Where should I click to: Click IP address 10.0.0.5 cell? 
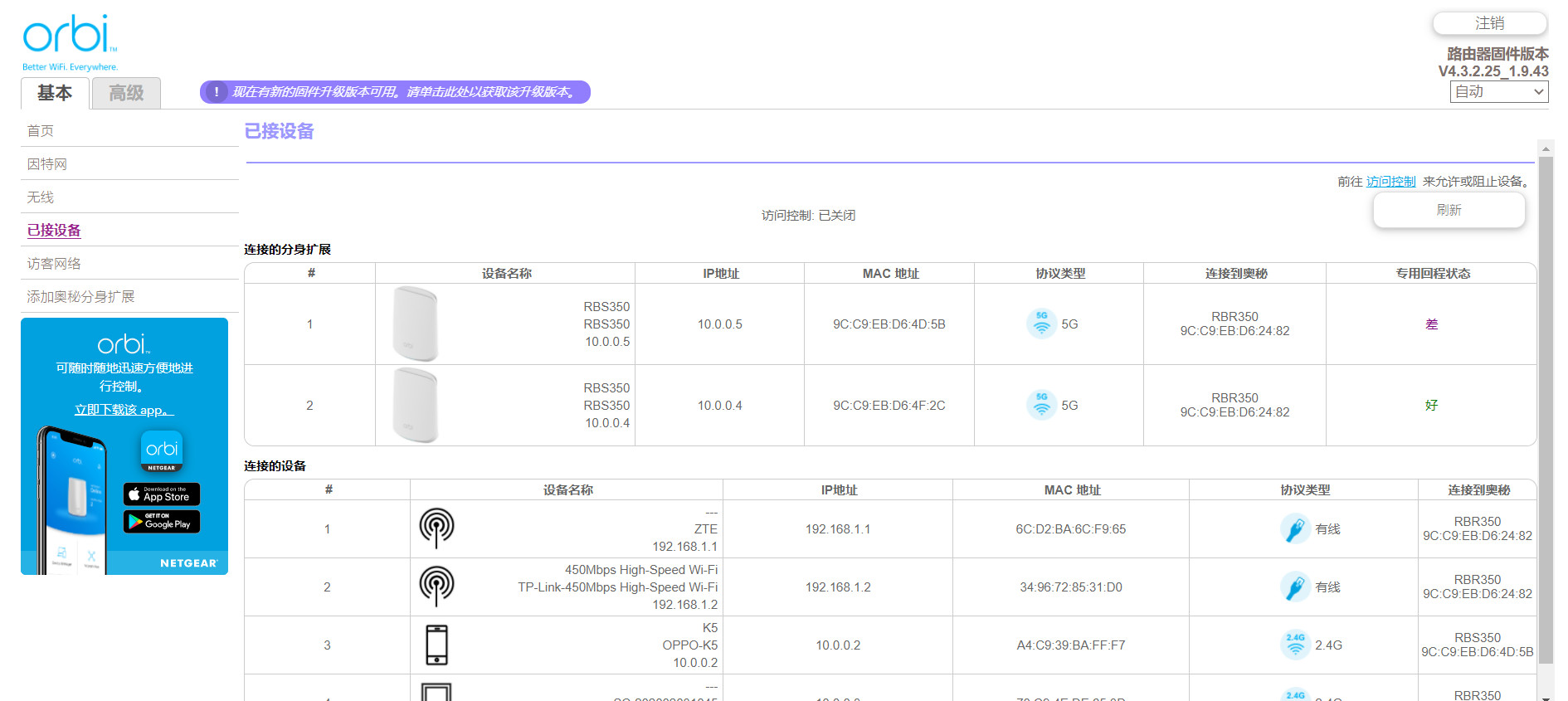click(x=720, y=324)
